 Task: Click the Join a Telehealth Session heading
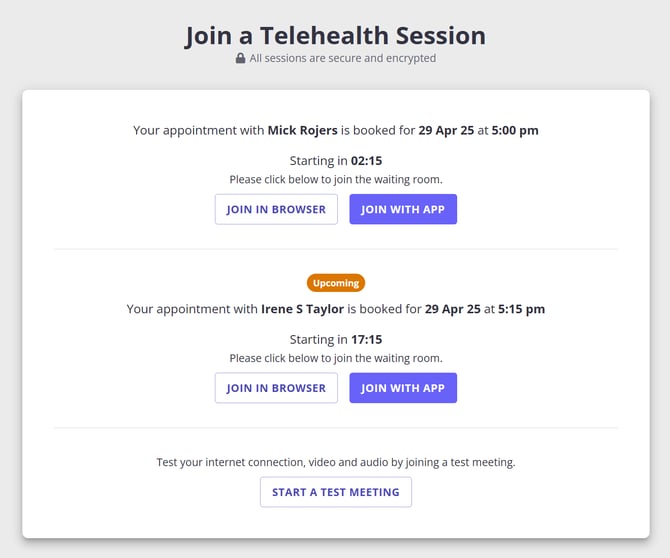click(335, 35)
